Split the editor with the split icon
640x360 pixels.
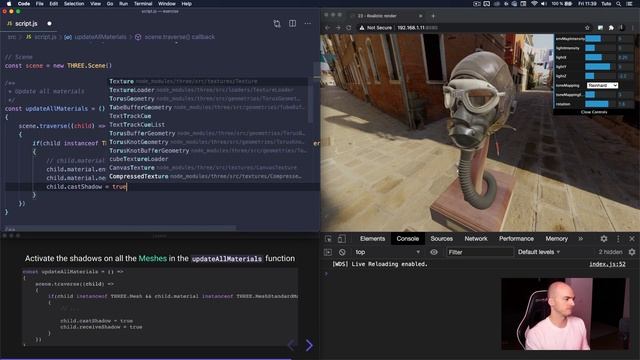[292, 24]
